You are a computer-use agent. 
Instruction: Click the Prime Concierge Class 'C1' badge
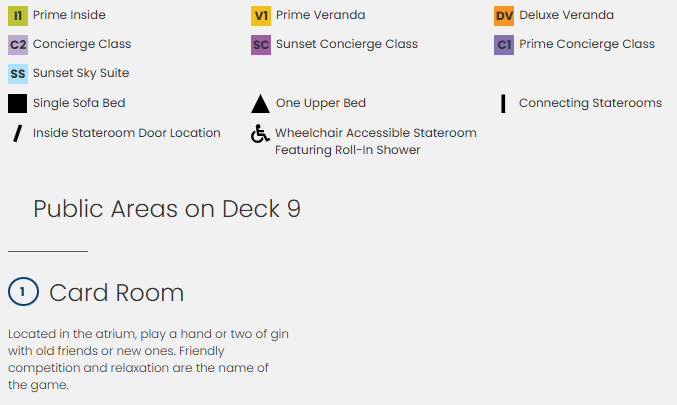coord(504,45)
